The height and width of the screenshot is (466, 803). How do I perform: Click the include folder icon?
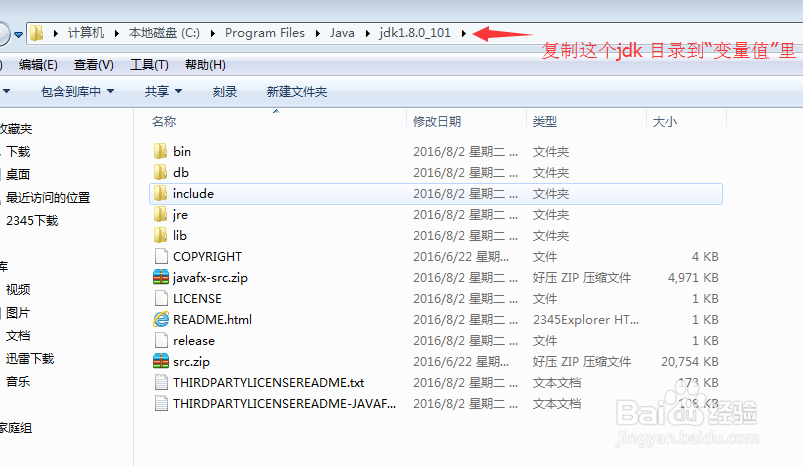tap(160, 193)
